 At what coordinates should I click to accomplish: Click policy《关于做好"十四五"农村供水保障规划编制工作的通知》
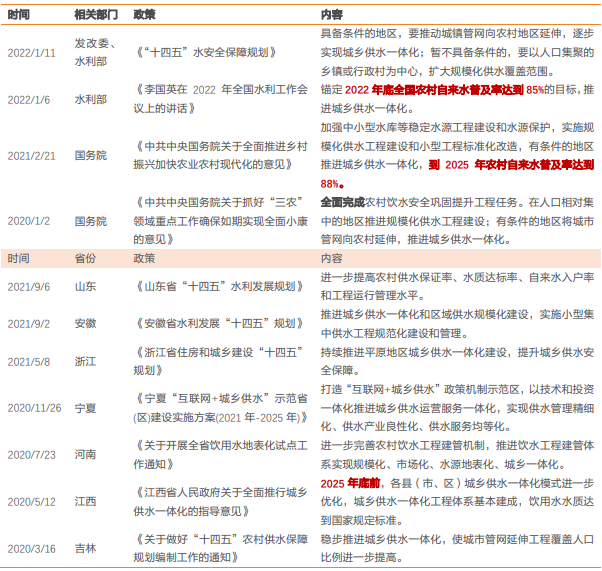pyautogui.click(x=221, y=548)
